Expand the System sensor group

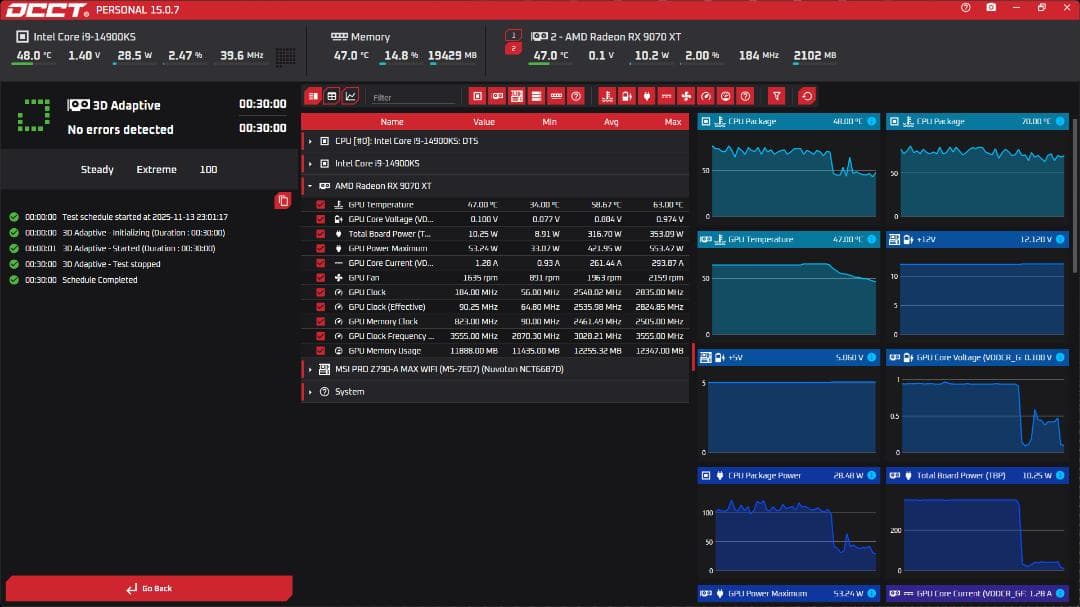pos(311,392)
